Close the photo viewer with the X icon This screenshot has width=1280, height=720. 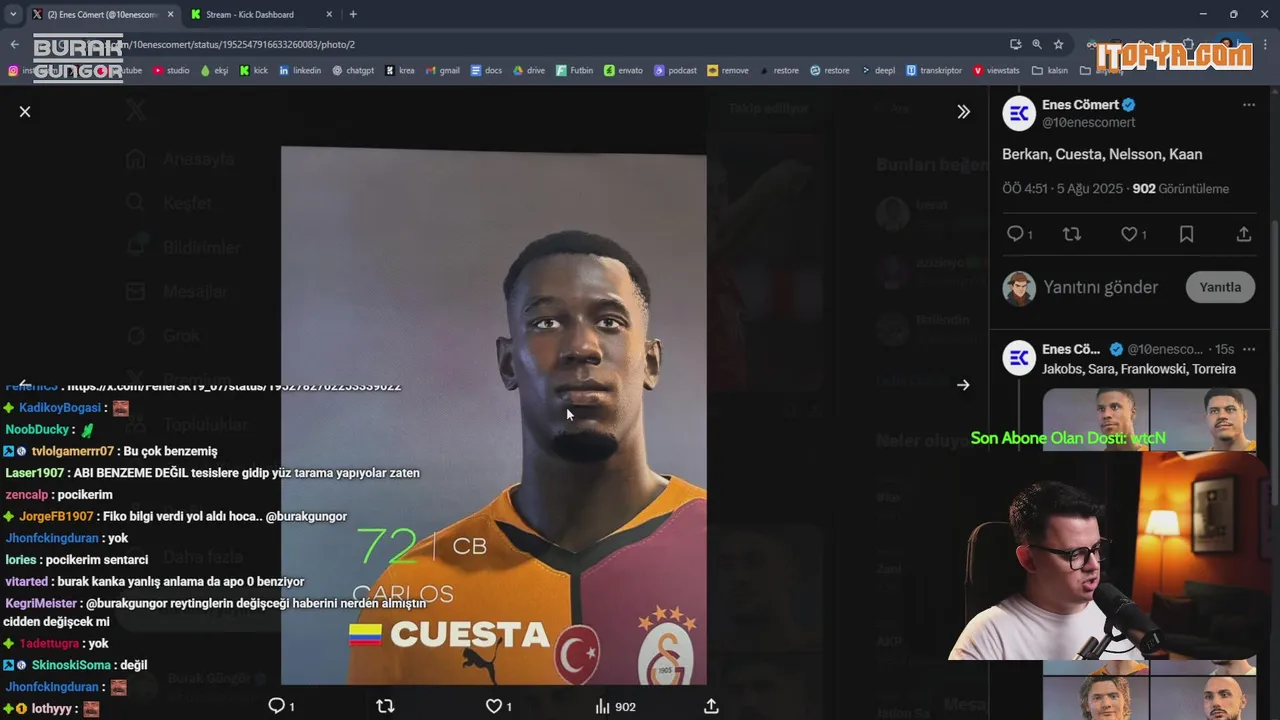[x=25, y=111]
